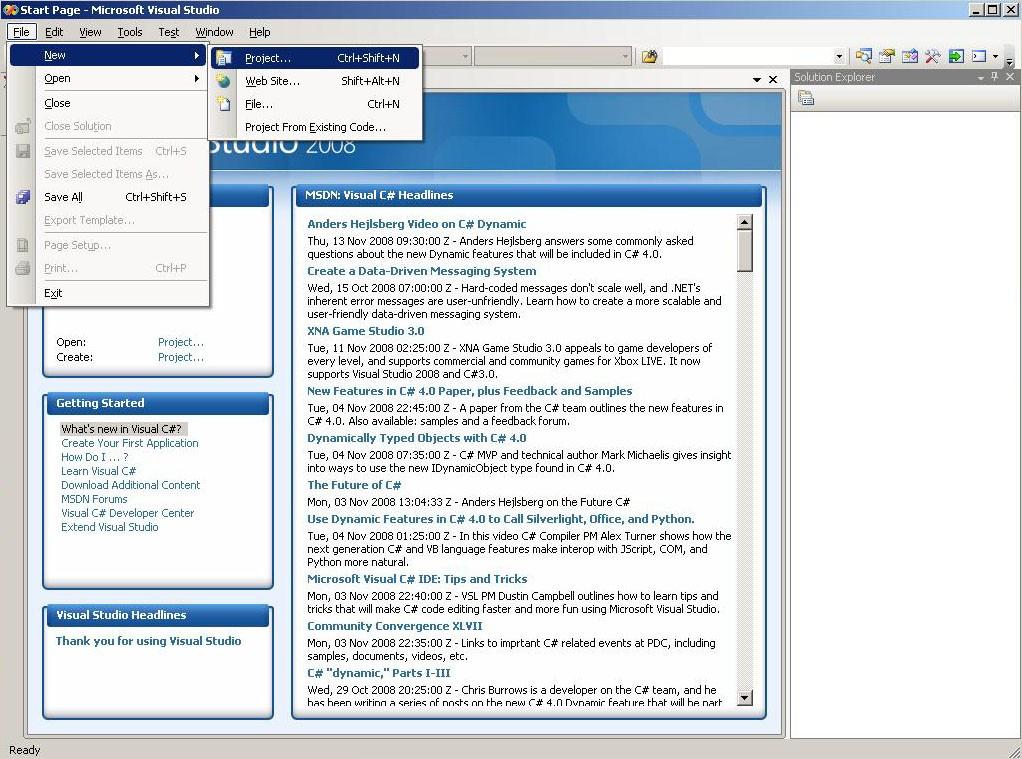Viewport: 1022px width, 759px height.
Task: Click the Create: Project... link
Action: pyautogui.click(x=181, y=357)
